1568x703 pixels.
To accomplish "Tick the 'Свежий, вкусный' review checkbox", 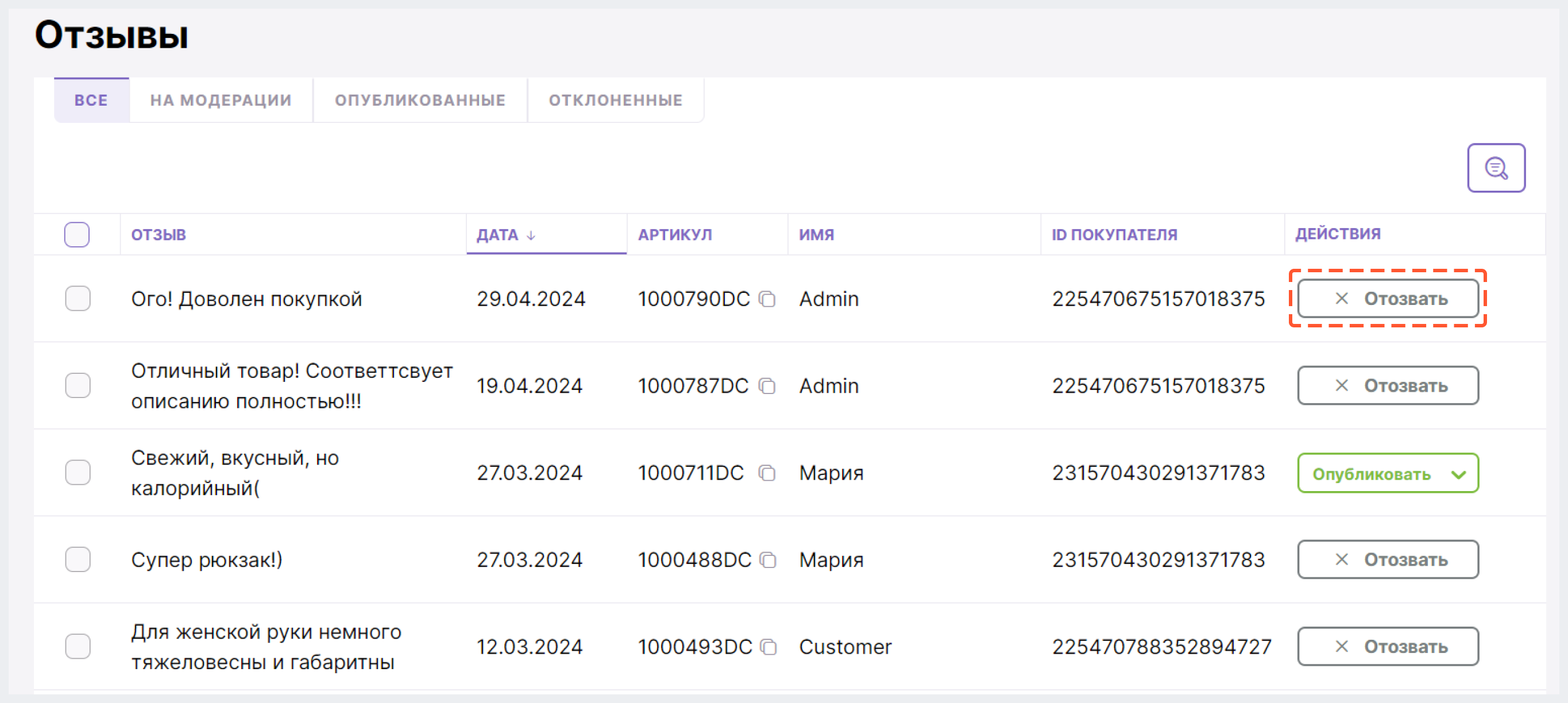I will click(x=78, y=473).
